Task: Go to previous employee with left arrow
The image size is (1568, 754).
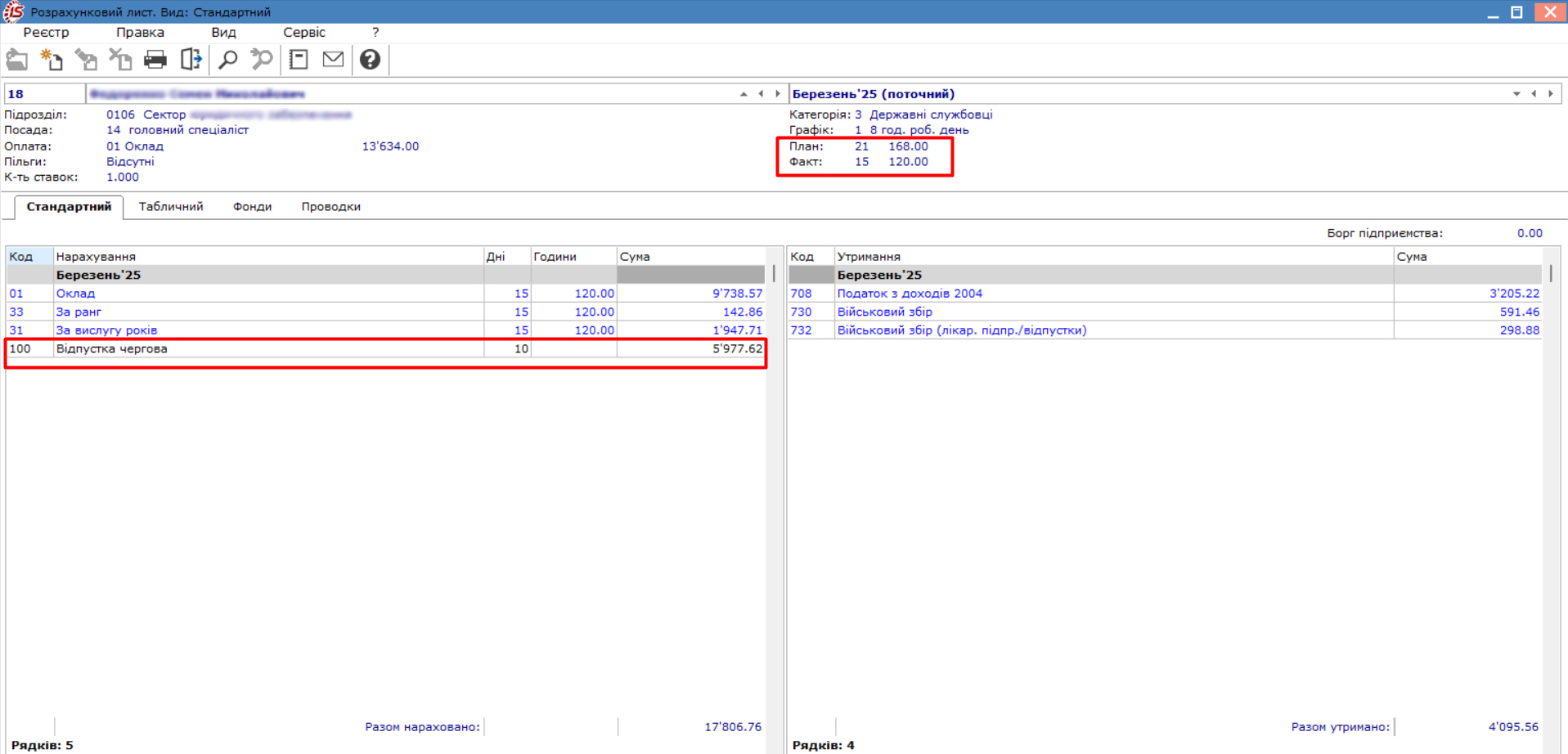Action: click(x=761, y=94)
